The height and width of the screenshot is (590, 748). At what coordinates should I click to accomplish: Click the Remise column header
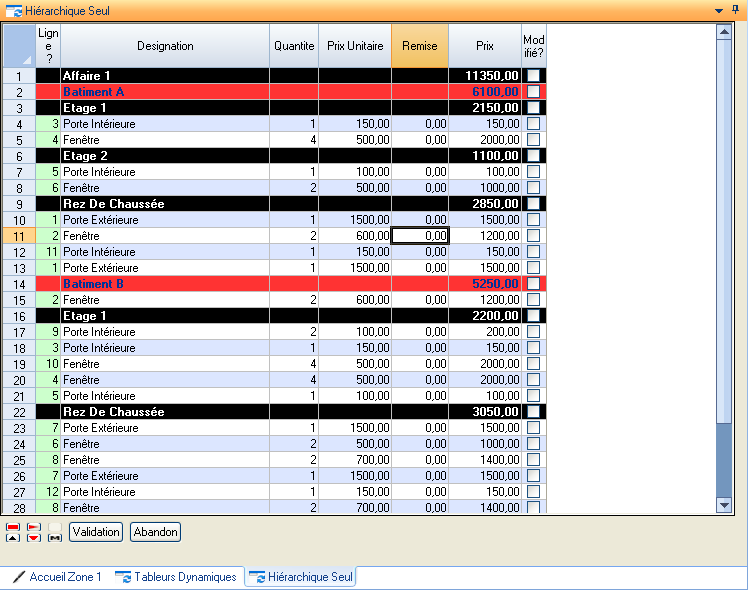click(x=419, y=46)
